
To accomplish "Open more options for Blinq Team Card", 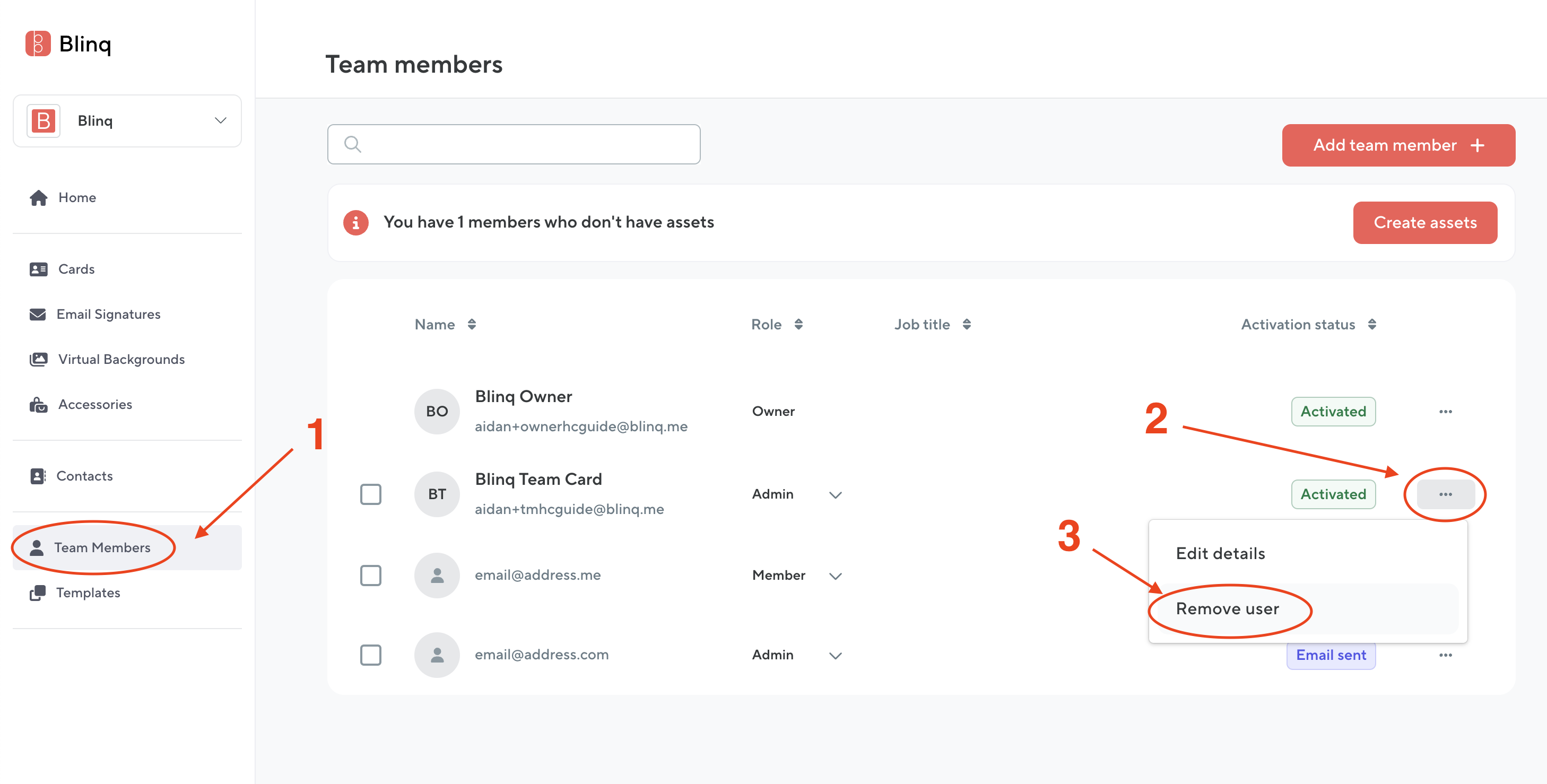I will click(1446, 495).
